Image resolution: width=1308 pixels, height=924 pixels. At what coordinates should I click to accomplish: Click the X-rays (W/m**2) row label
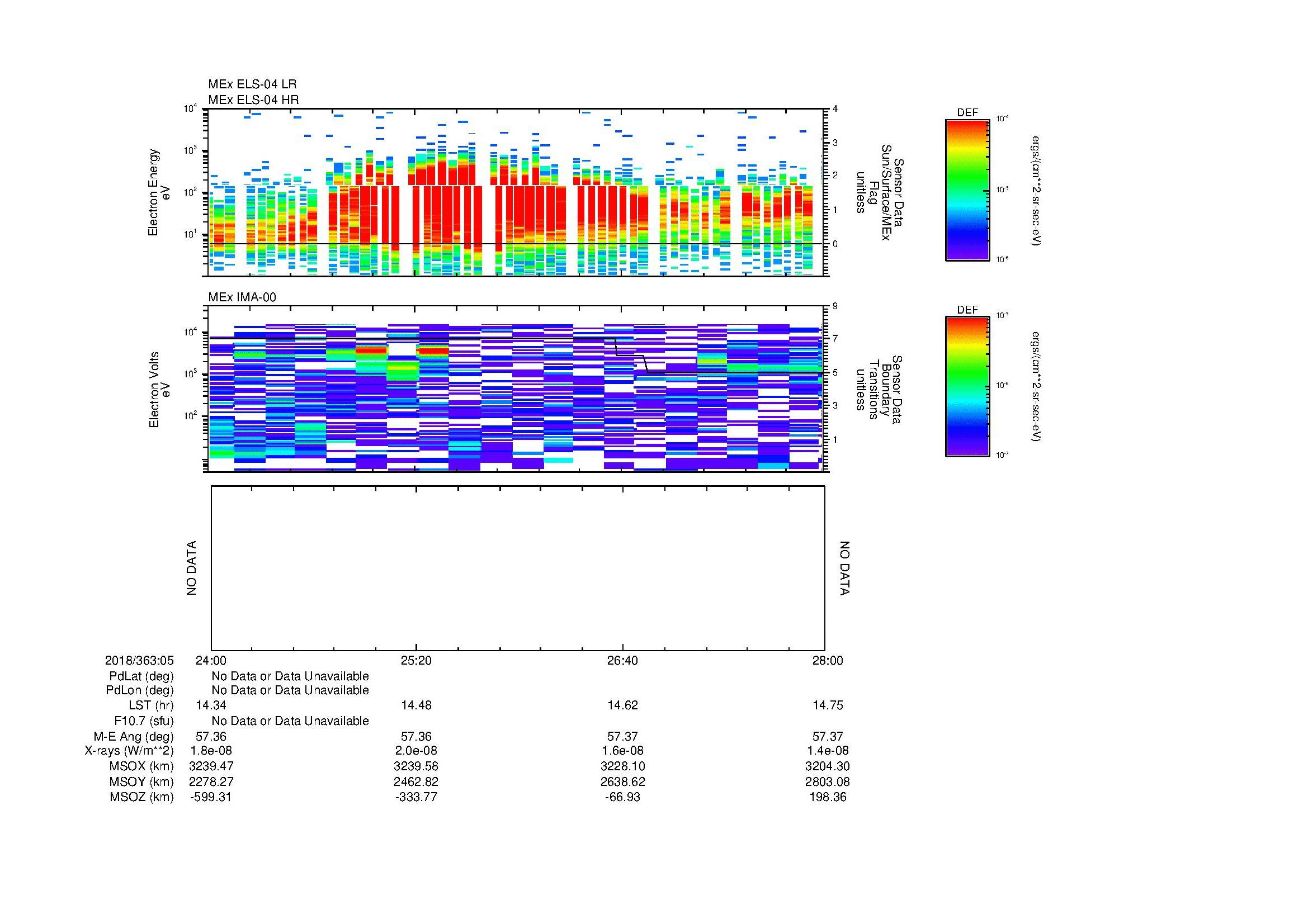click(x=129, y=751)
